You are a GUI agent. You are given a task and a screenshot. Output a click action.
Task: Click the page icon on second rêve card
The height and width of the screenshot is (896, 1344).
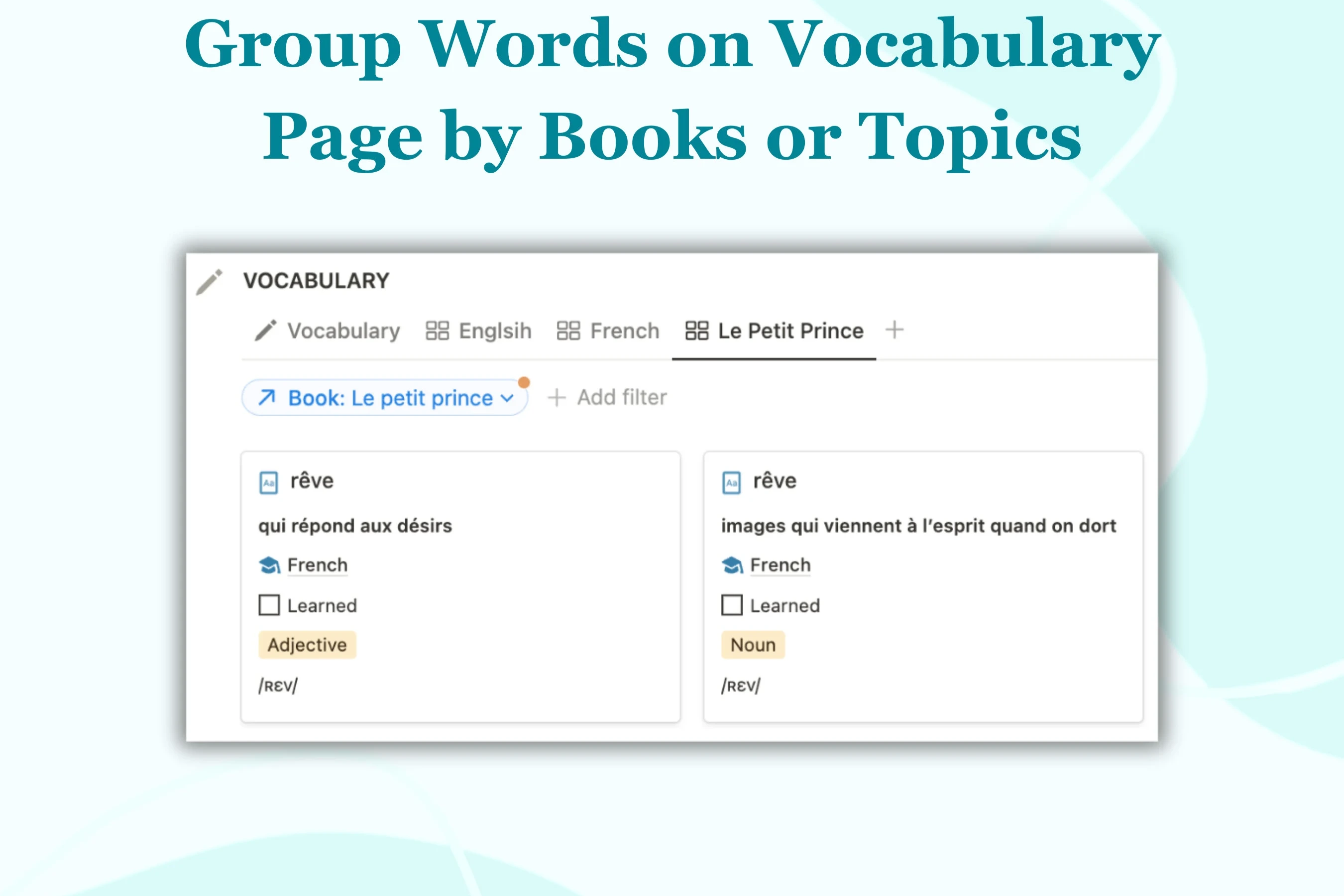click(x=731, y=482)
